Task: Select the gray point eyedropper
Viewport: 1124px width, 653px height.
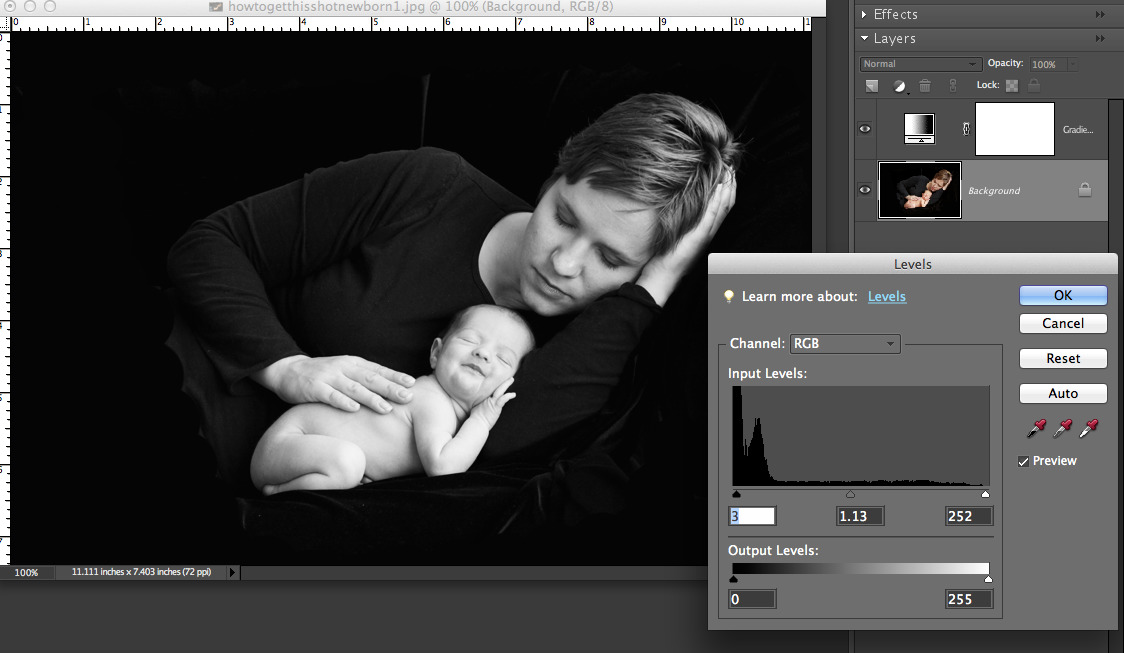Action: [x=1063, y=429]
